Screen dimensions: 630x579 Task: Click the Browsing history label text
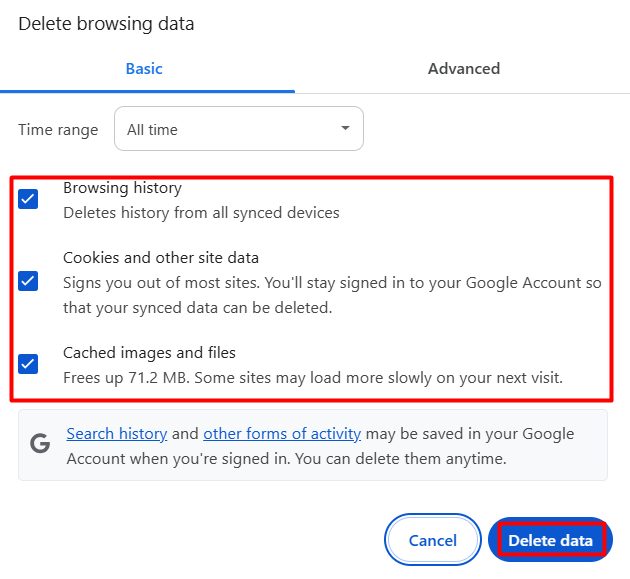point(123,188)
